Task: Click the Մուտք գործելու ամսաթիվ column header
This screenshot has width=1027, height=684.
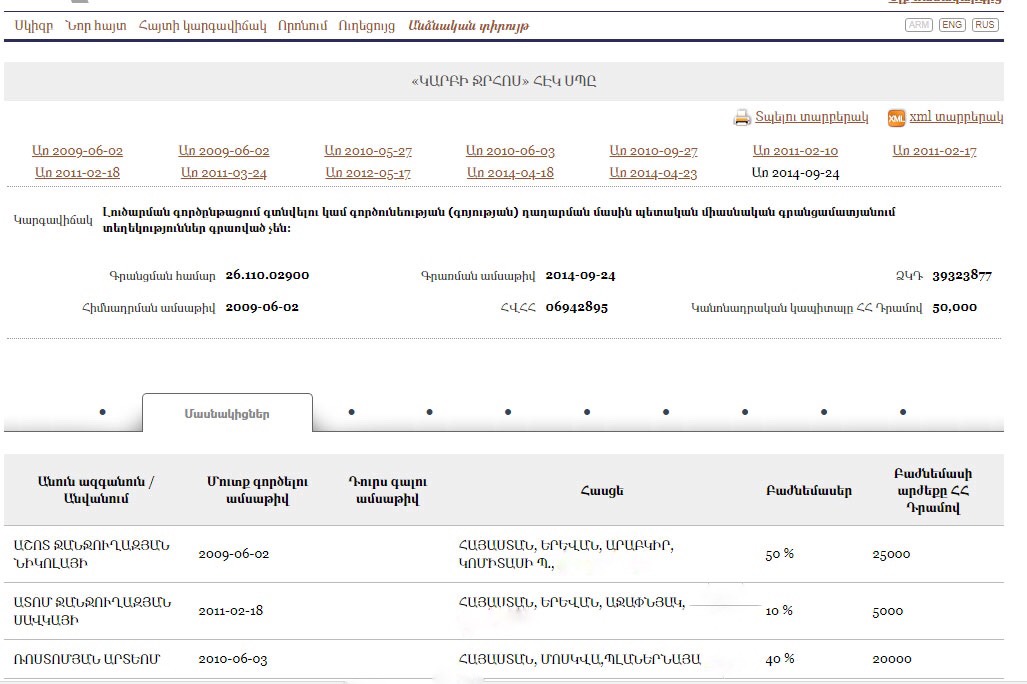Action: coord(257,490)
